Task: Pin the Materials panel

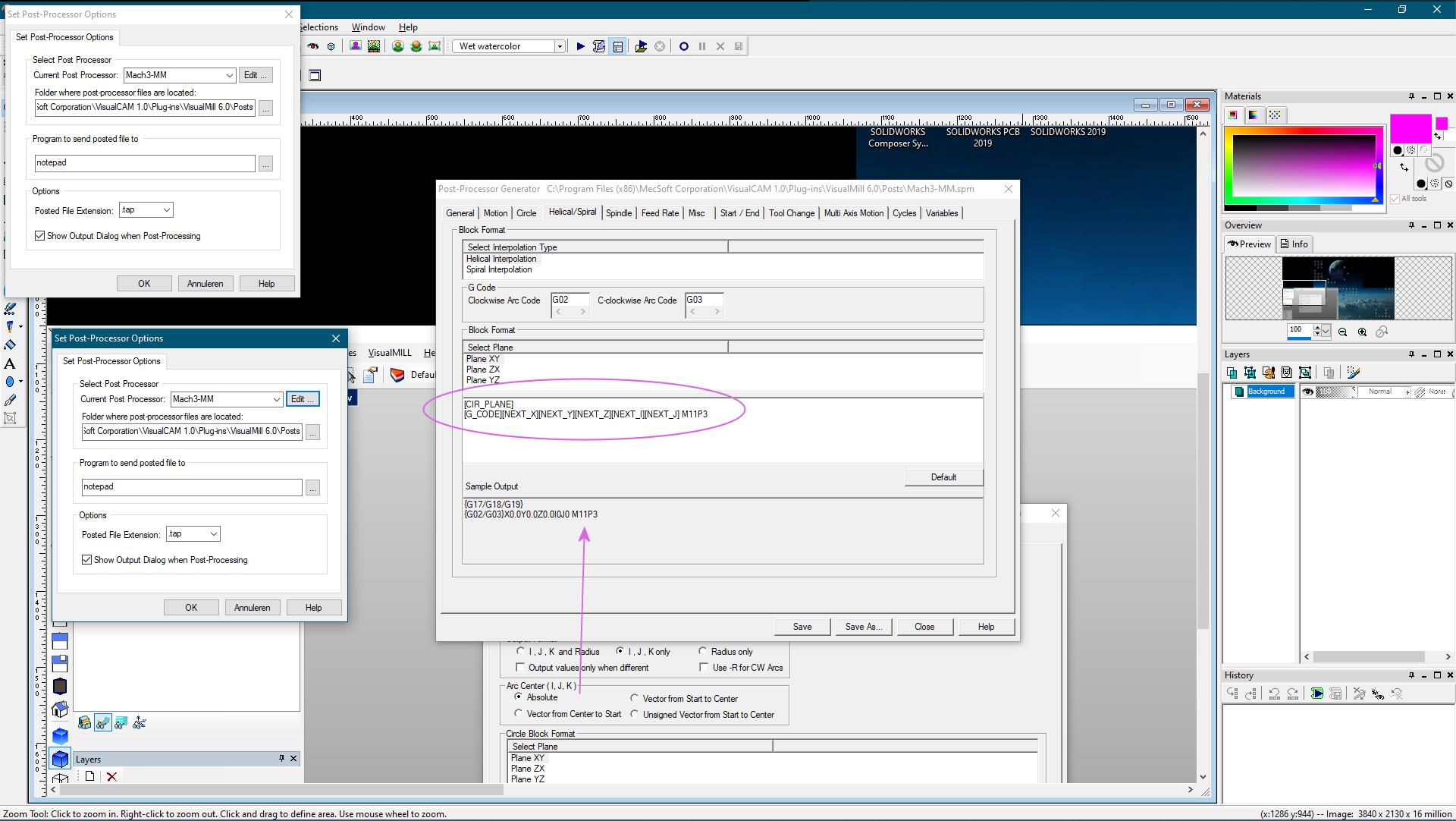Action: click(x=1411, y=96)
